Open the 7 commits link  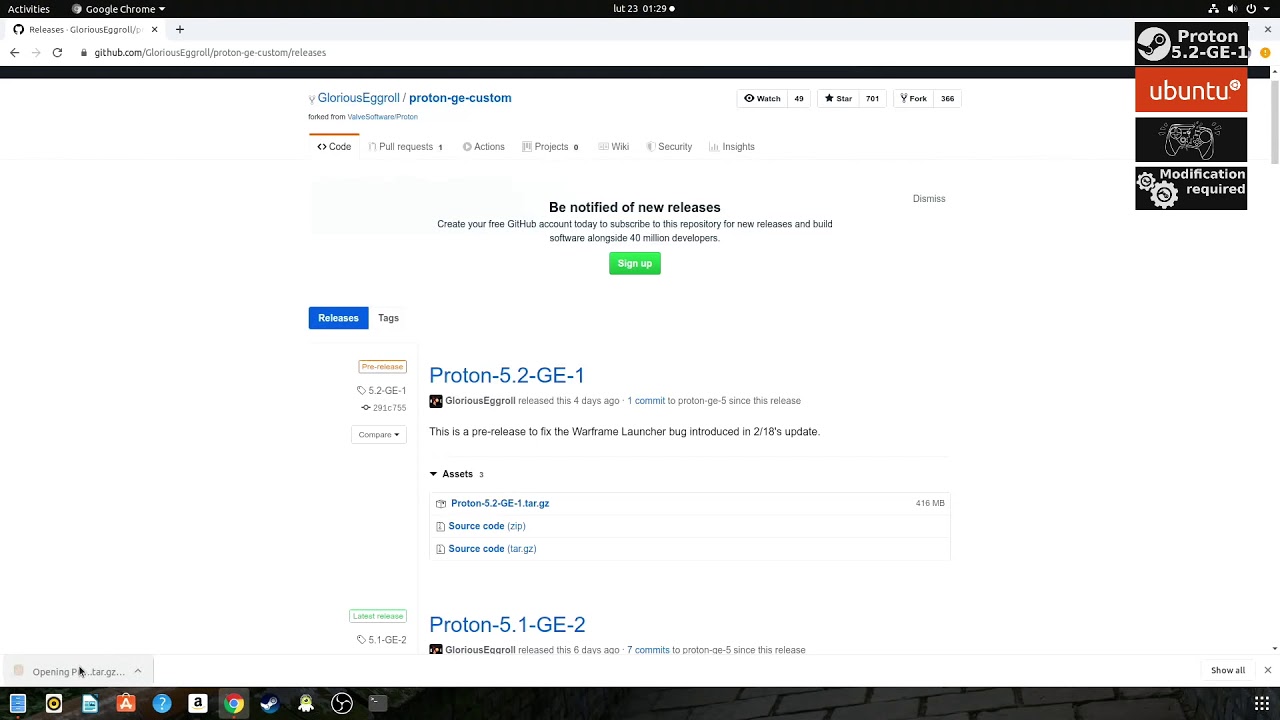click(648, 650)
